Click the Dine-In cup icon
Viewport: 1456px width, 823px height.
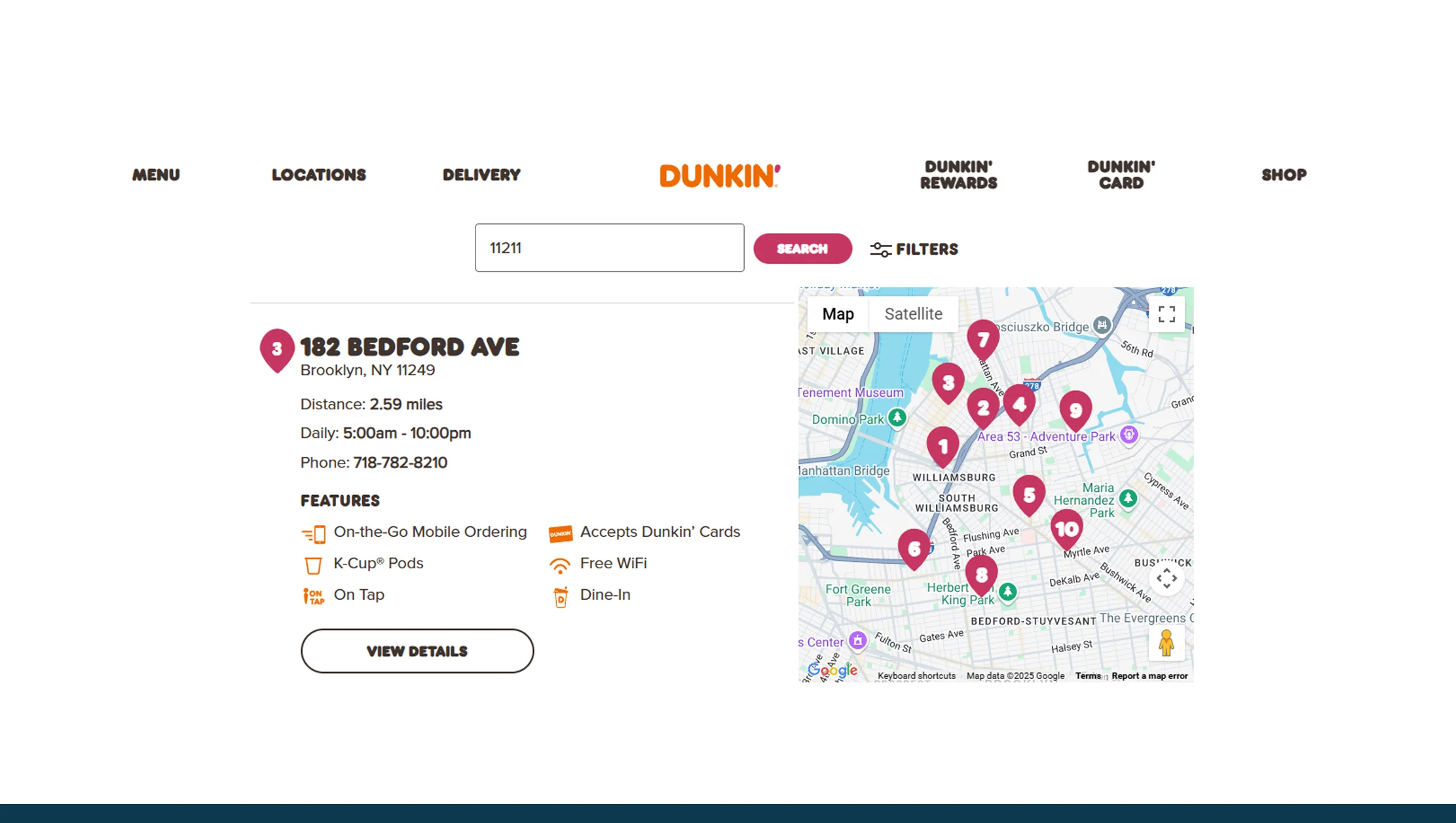tap(560, 597)
